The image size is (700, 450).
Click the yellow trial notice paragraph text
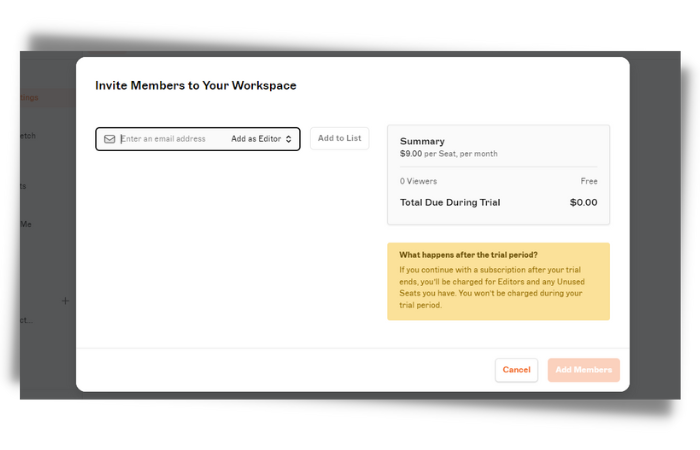click(x=492, y=288)
